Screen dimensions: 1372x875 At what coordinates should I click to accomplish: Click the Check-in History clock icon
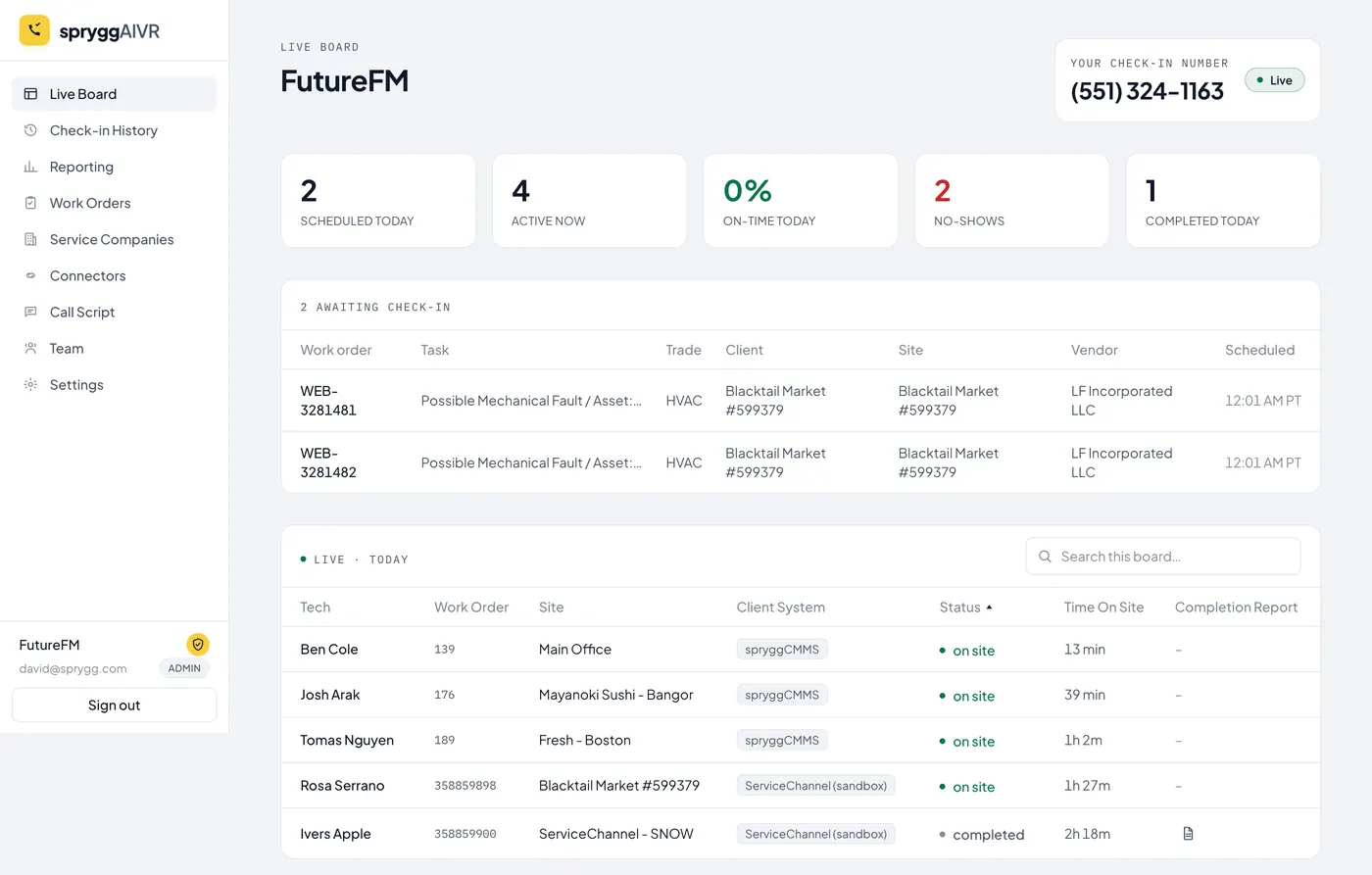pyautogui.click(x=30, y=130)
